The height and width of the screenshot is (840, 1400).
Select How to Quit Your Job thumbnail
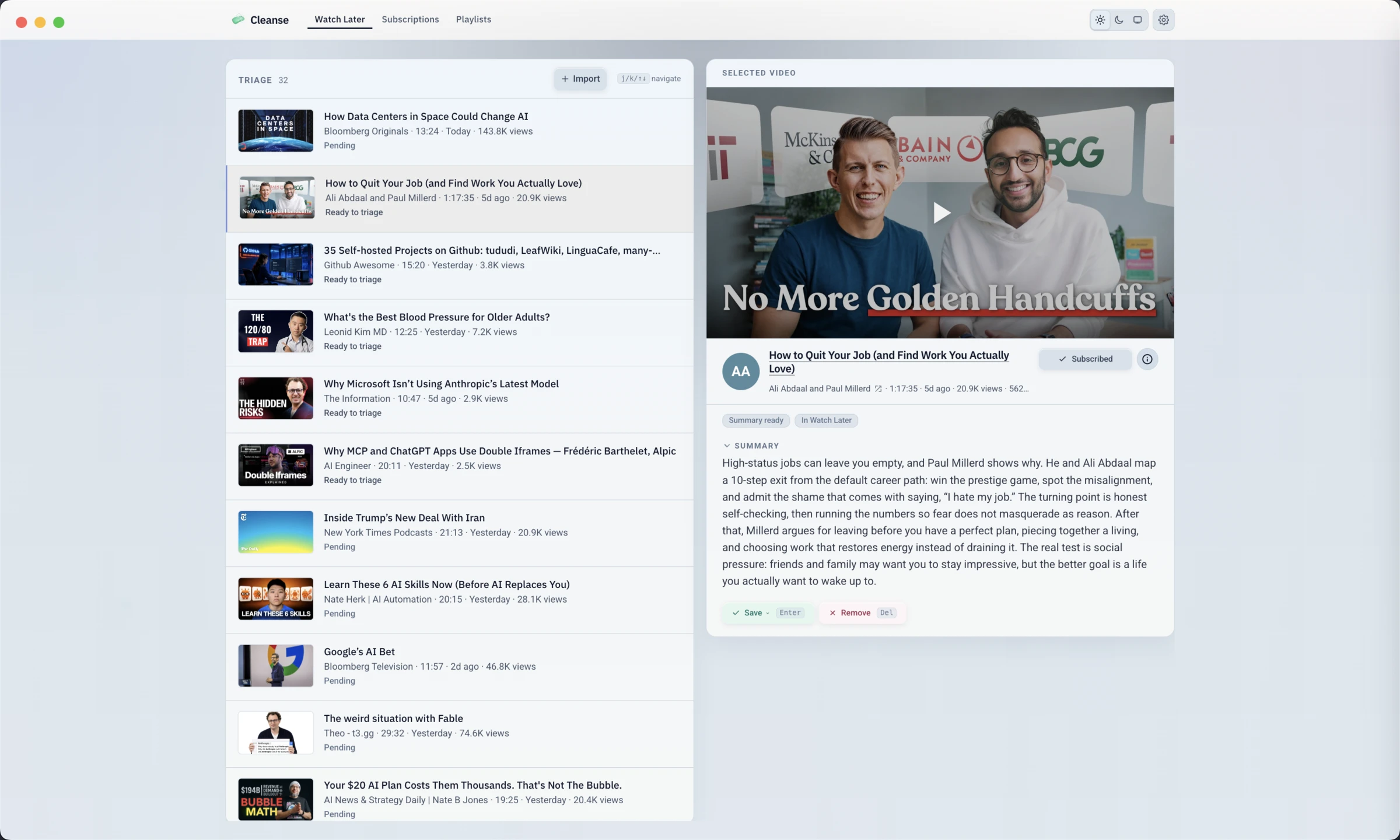[x=276, y=198]
